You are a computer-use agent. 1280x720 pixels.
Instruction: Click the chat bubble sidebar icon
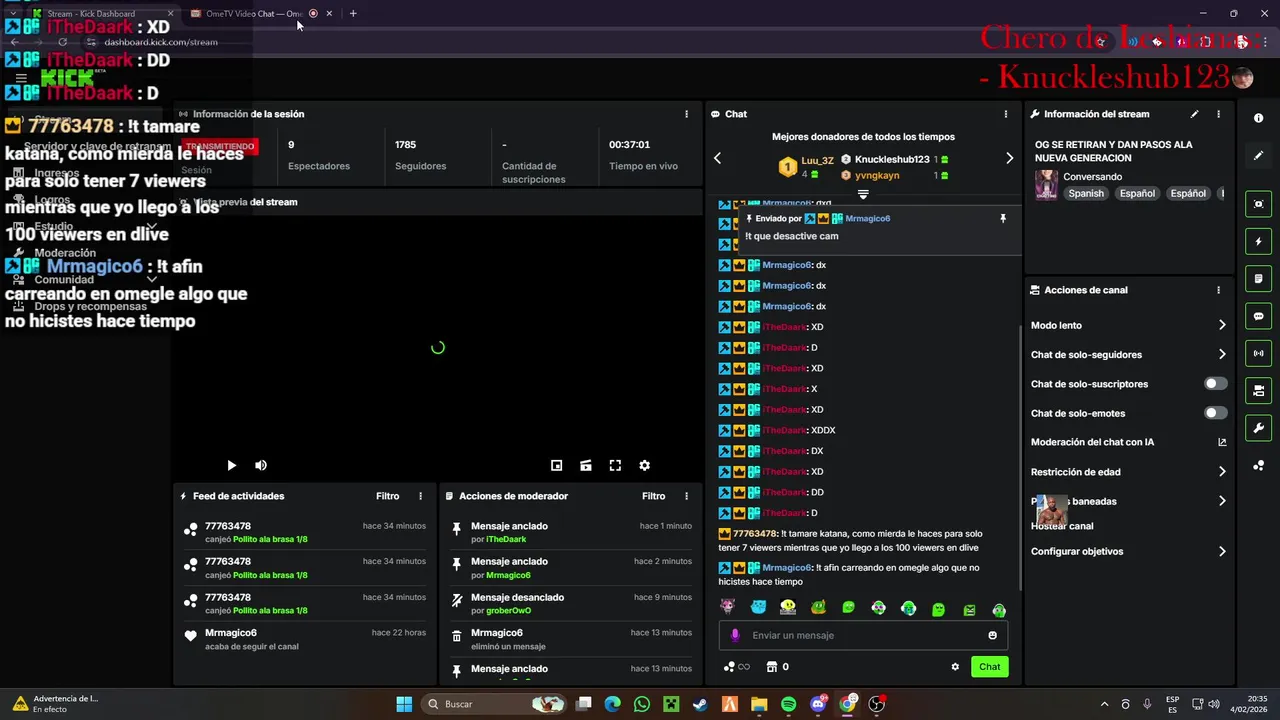1258,316
